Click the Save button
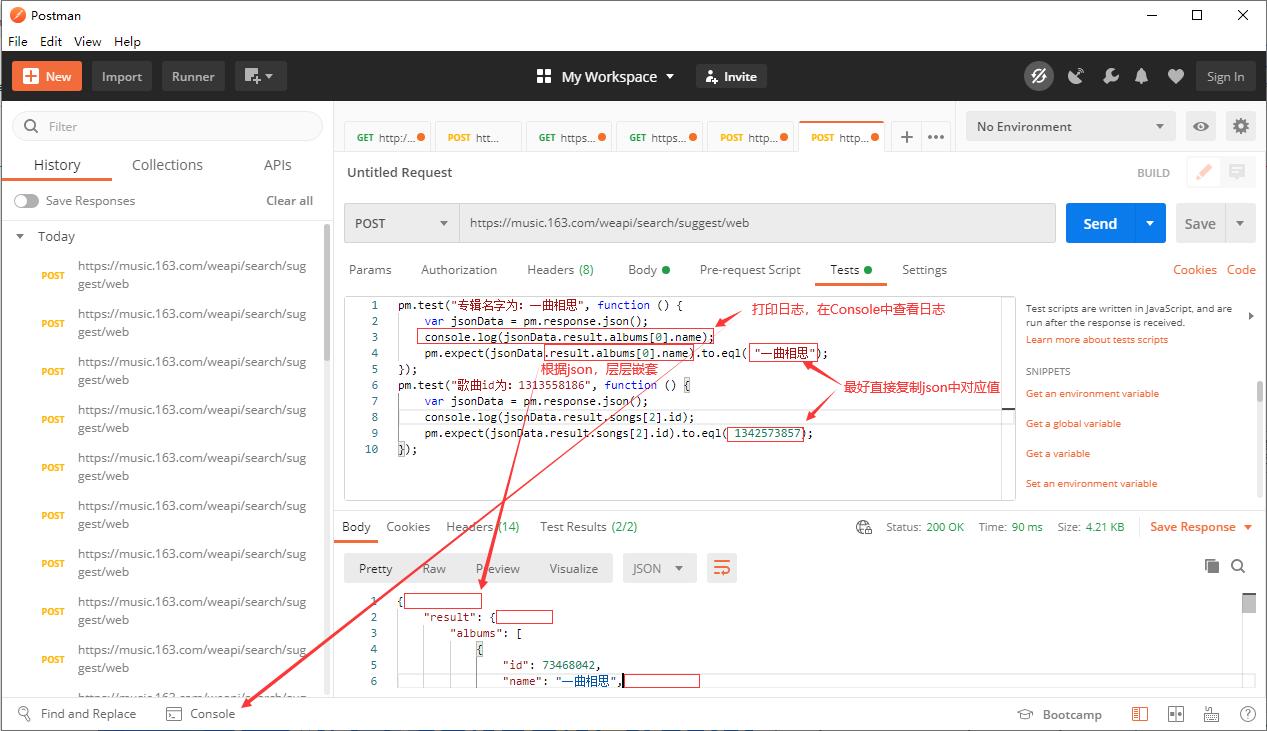The height and width of the screenshot is (731, 1267). 1200,224
